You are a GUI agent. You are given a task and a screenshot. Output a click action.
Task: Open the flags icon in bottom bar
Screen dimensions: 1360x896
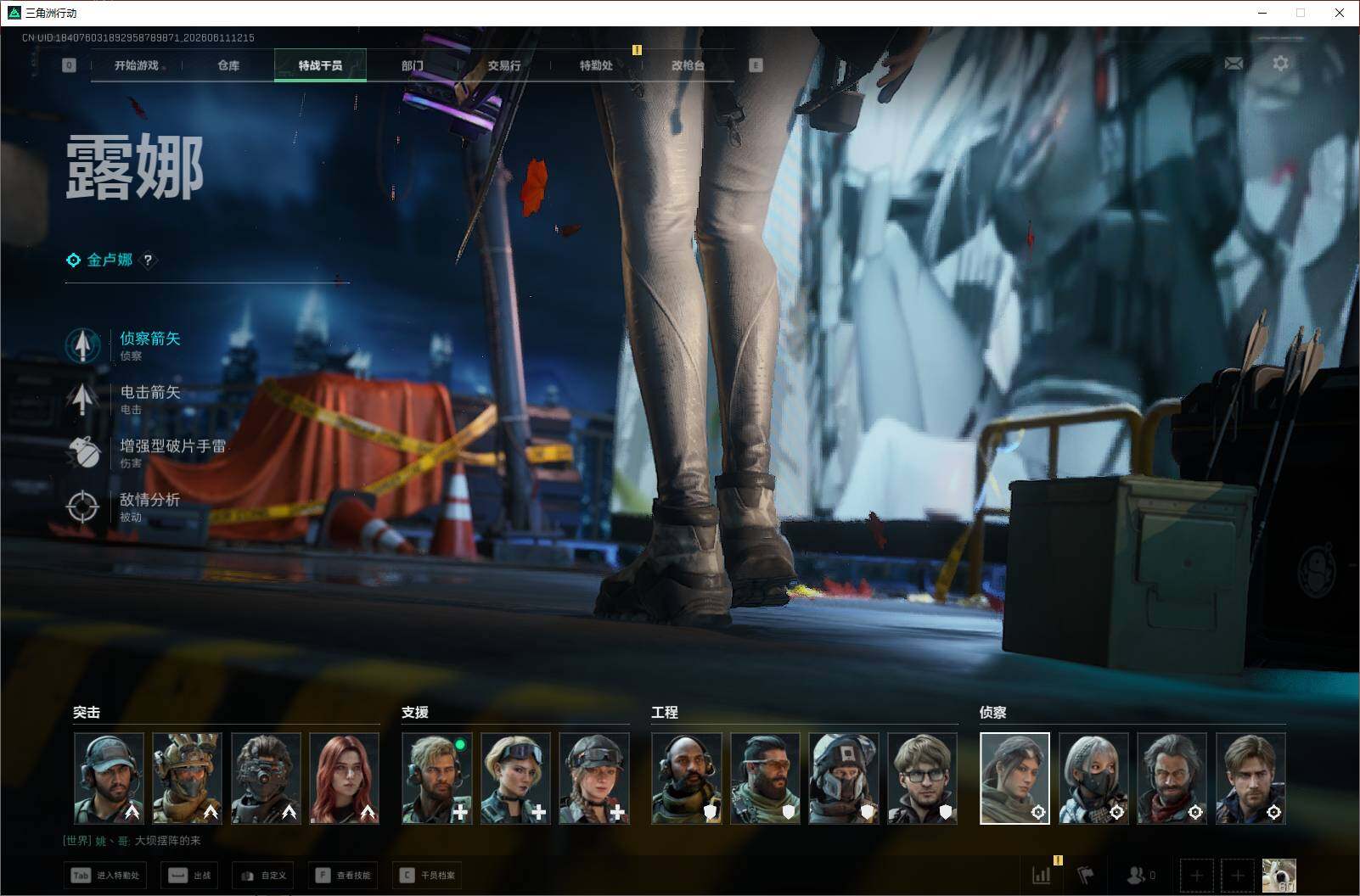pyautogui.click(x=1086, y=875)
